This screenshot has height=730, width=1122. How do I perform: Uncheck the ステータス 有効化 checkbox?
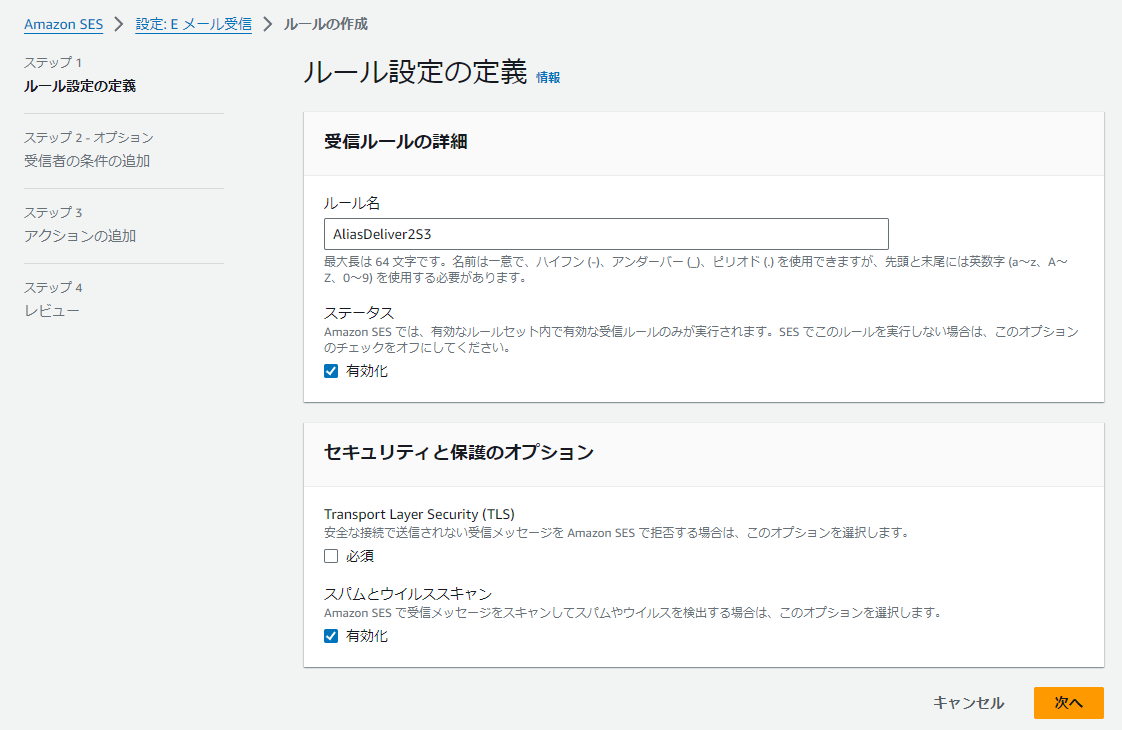click(x=331, y=371)
